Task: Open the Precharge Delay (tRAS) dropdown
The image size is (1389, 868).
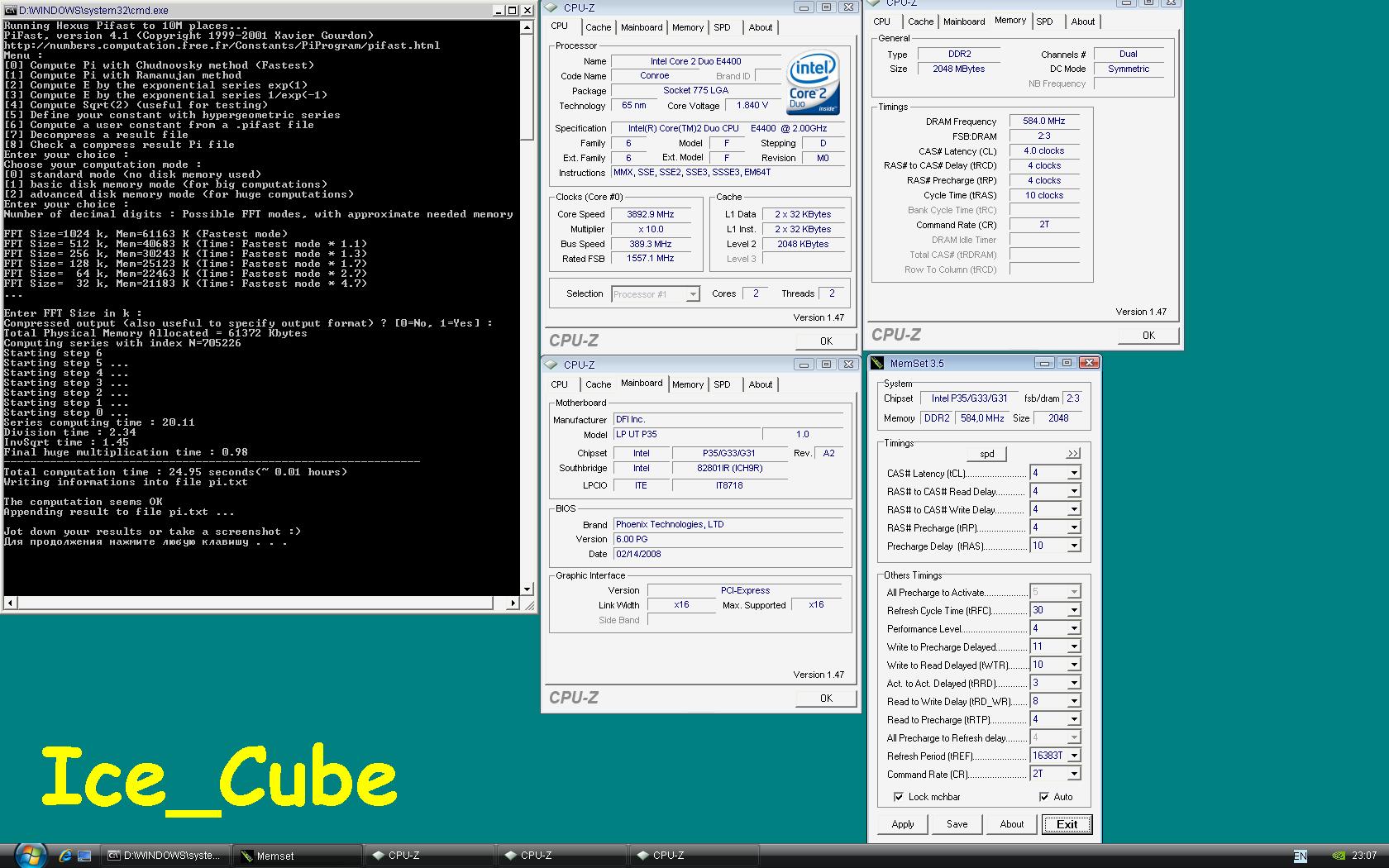Action: (x=1074, y=546)
